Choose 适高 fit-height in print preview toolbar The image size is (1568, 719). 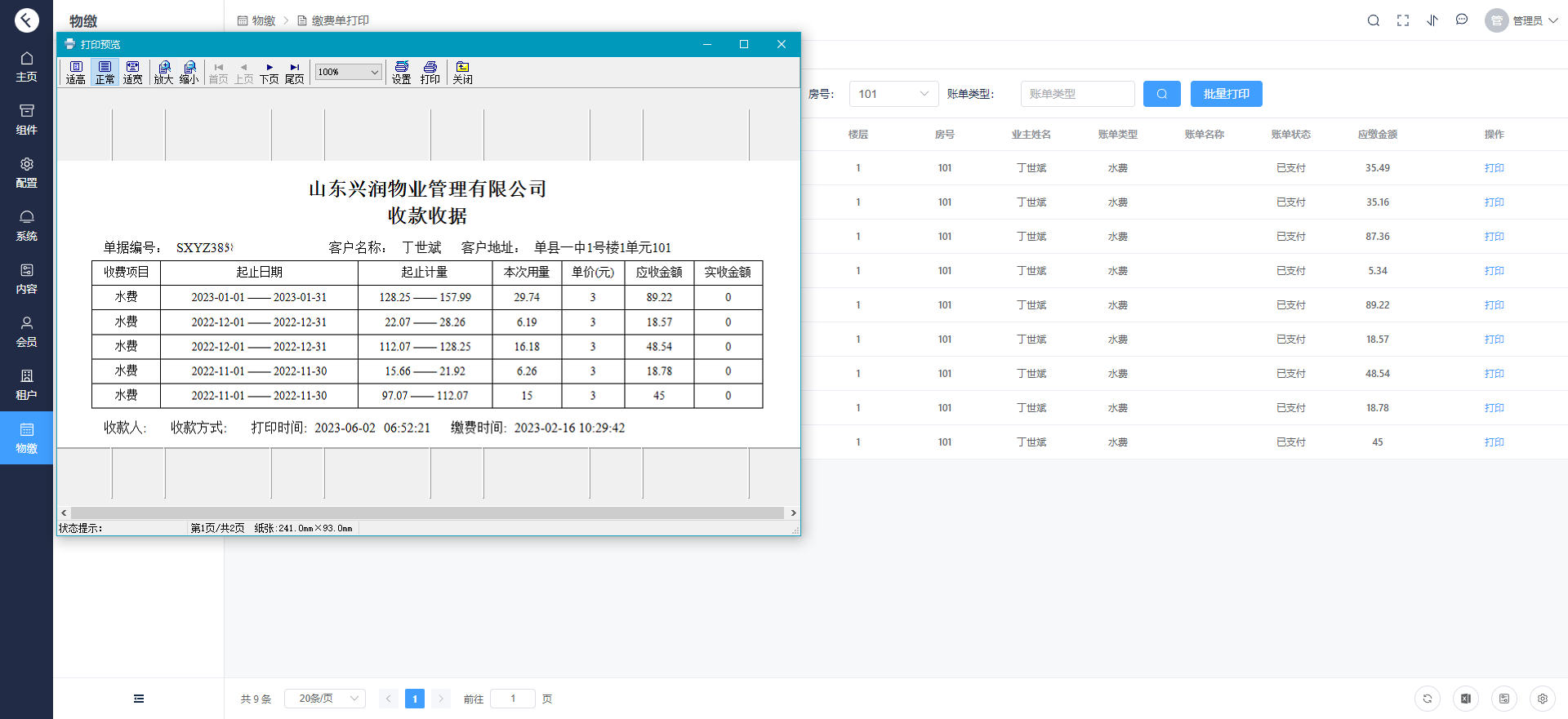pyautogui.click(x=76, y=72)
